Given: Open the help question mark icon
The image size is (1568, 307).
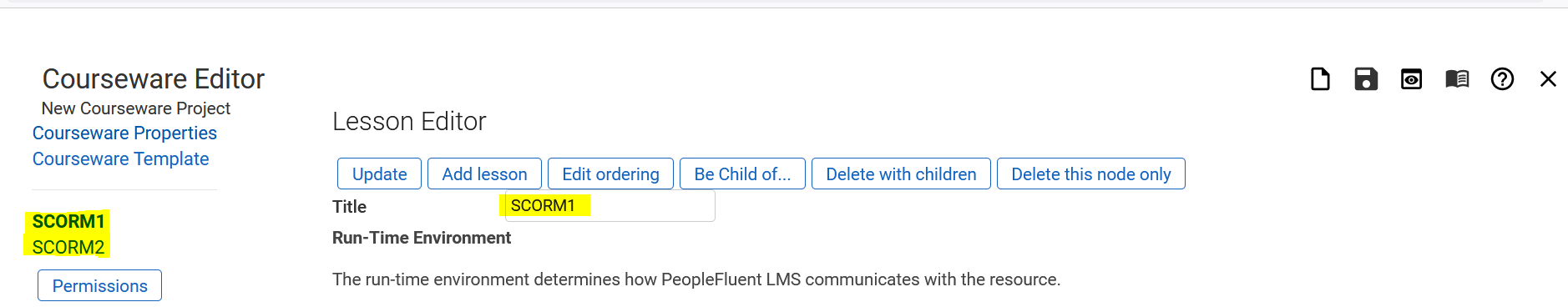Looking at the screenshot, I should (1502, 79).
